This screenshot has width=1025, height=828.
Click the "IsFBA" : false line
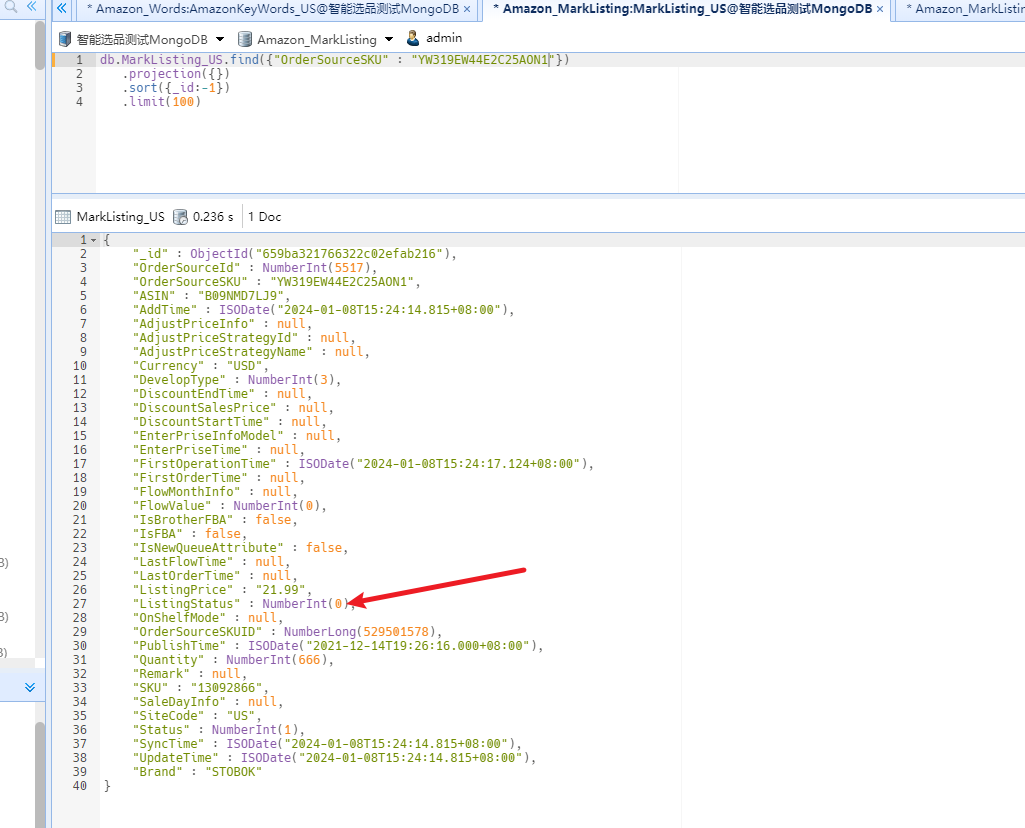point(190,534)
